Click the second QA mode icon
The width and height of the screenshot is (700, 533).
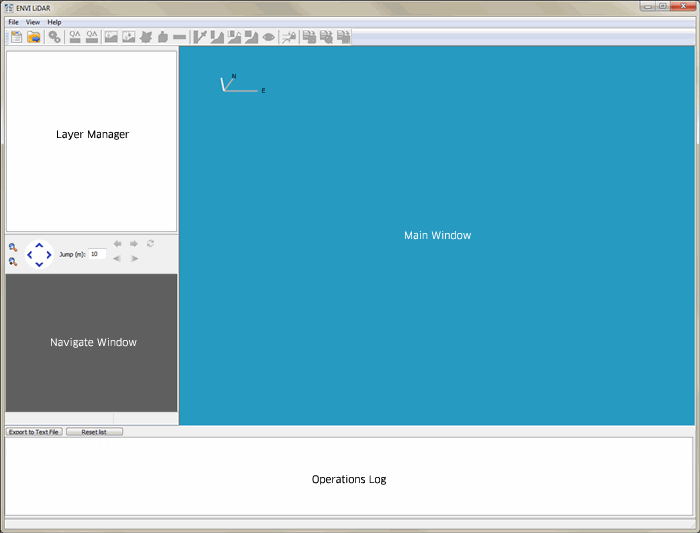click(92, 37)
